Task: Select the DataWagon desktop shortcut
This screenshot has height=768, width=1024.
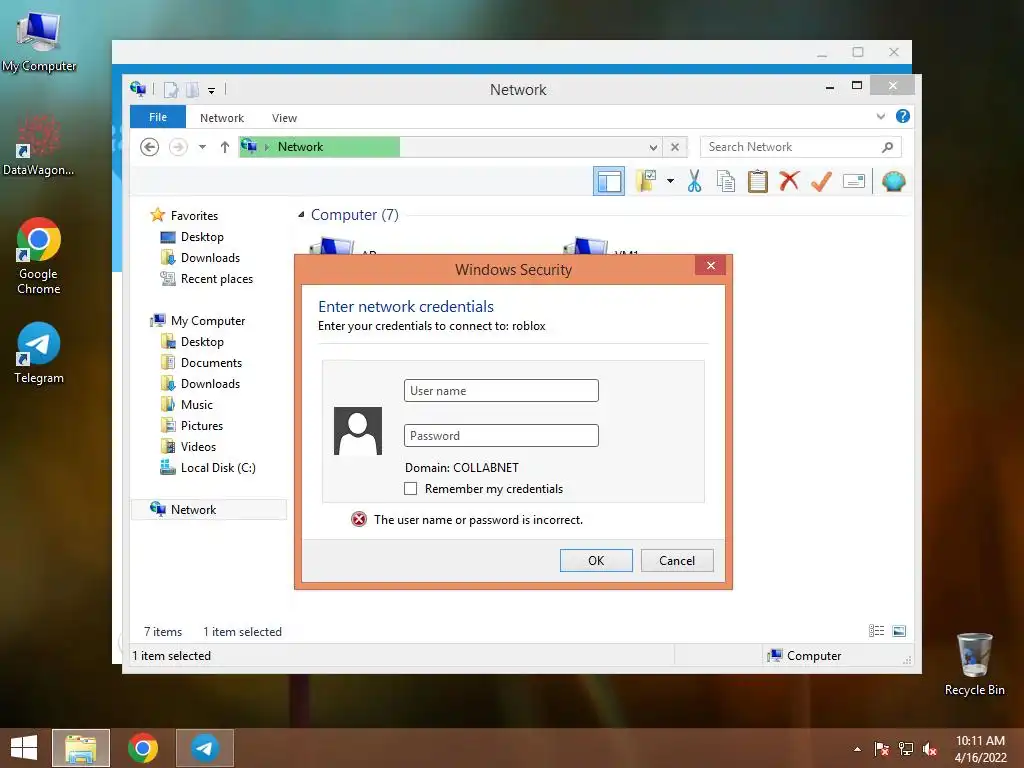Action: point(39,145)
